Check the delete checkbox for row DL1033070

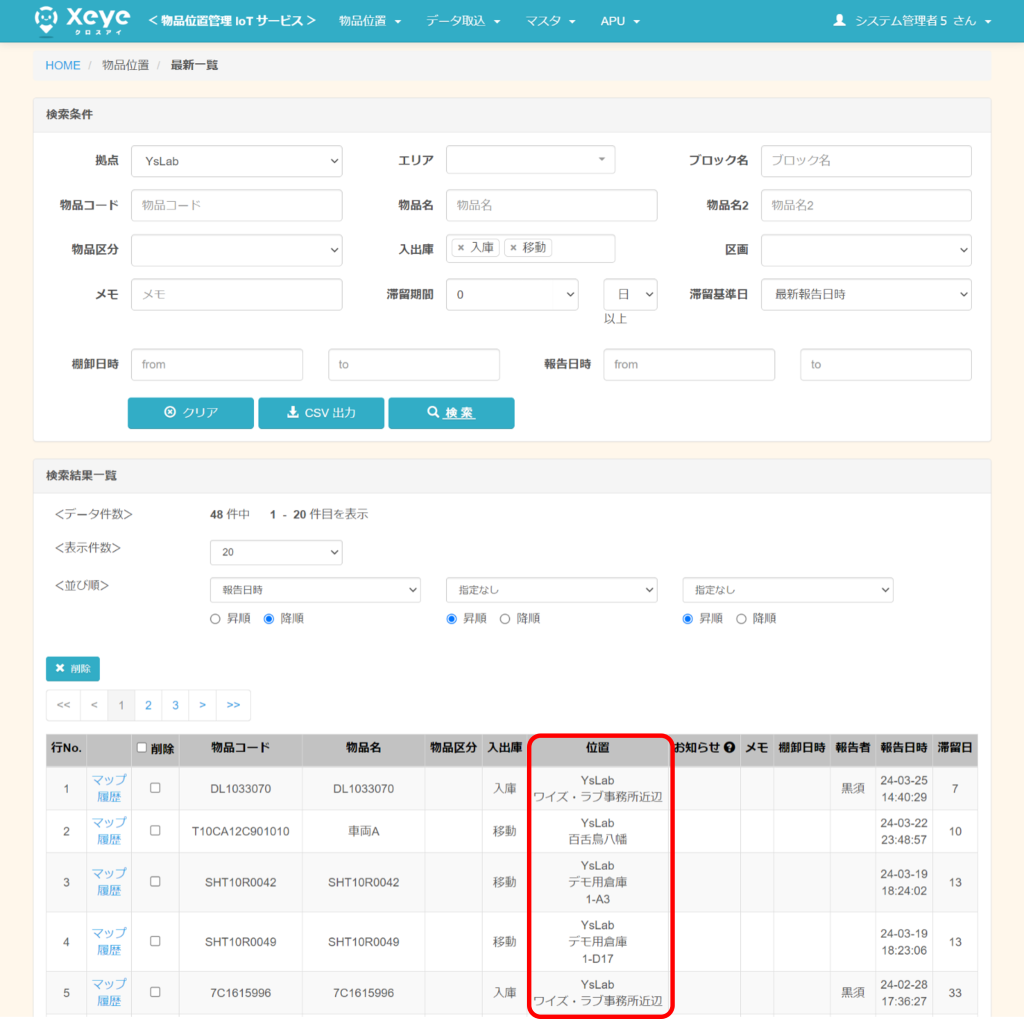pyautogui.click(x=155, y=788)
